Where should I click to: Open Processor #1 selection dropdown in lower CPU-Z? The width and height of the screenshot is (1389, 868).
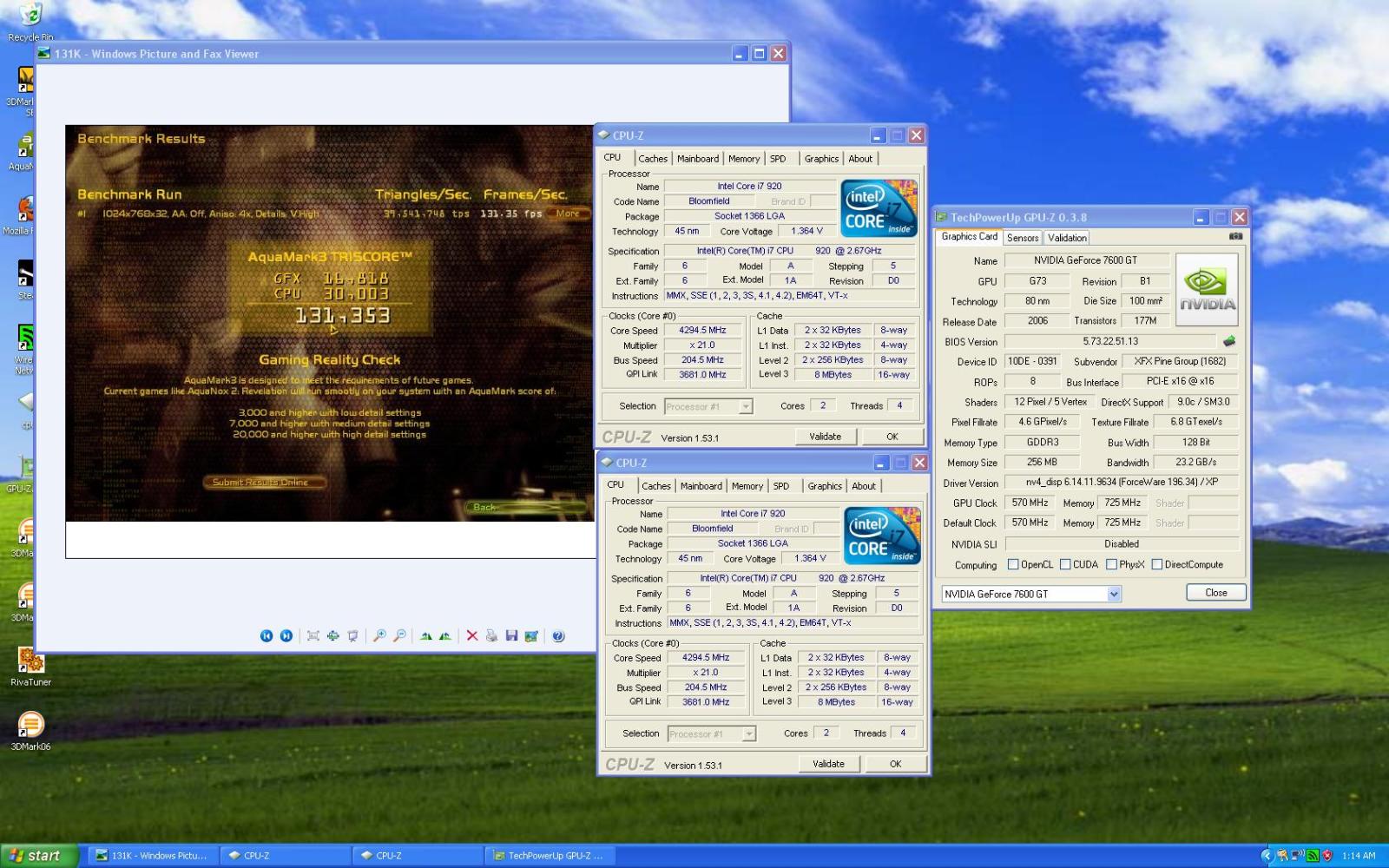point(748,734)
